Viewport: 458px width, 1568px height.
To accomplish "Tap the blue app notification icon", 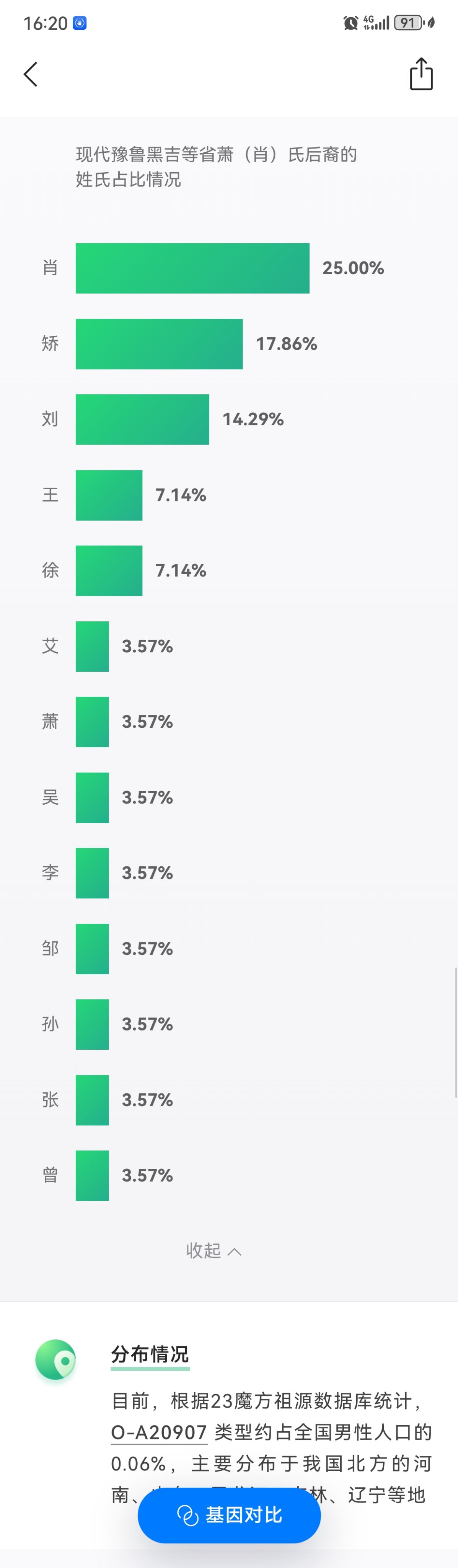I will pyautogui.click(x=80, y=23).
